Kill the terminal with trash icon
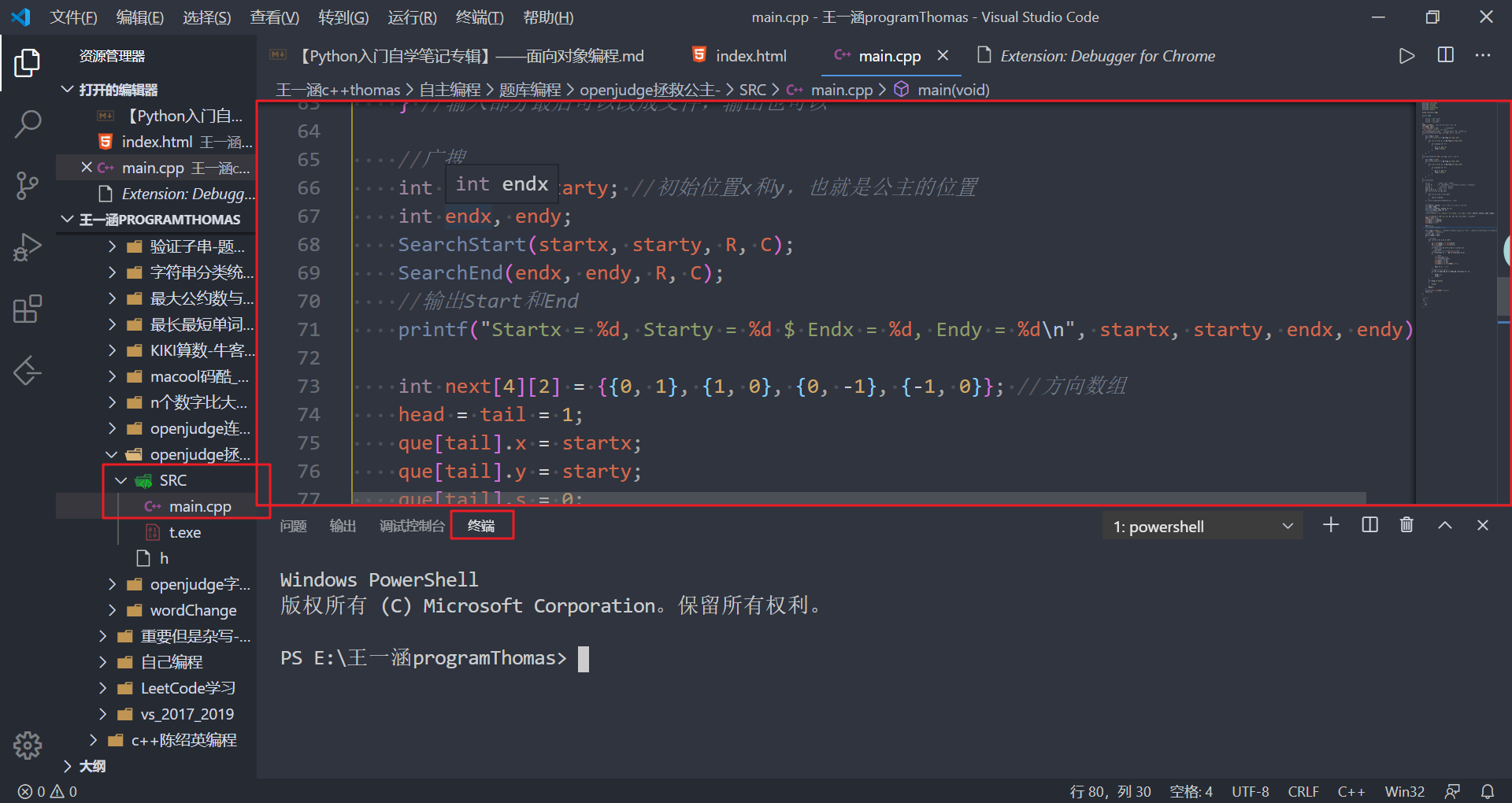 pyautogui.click(x=1406, y=525)
